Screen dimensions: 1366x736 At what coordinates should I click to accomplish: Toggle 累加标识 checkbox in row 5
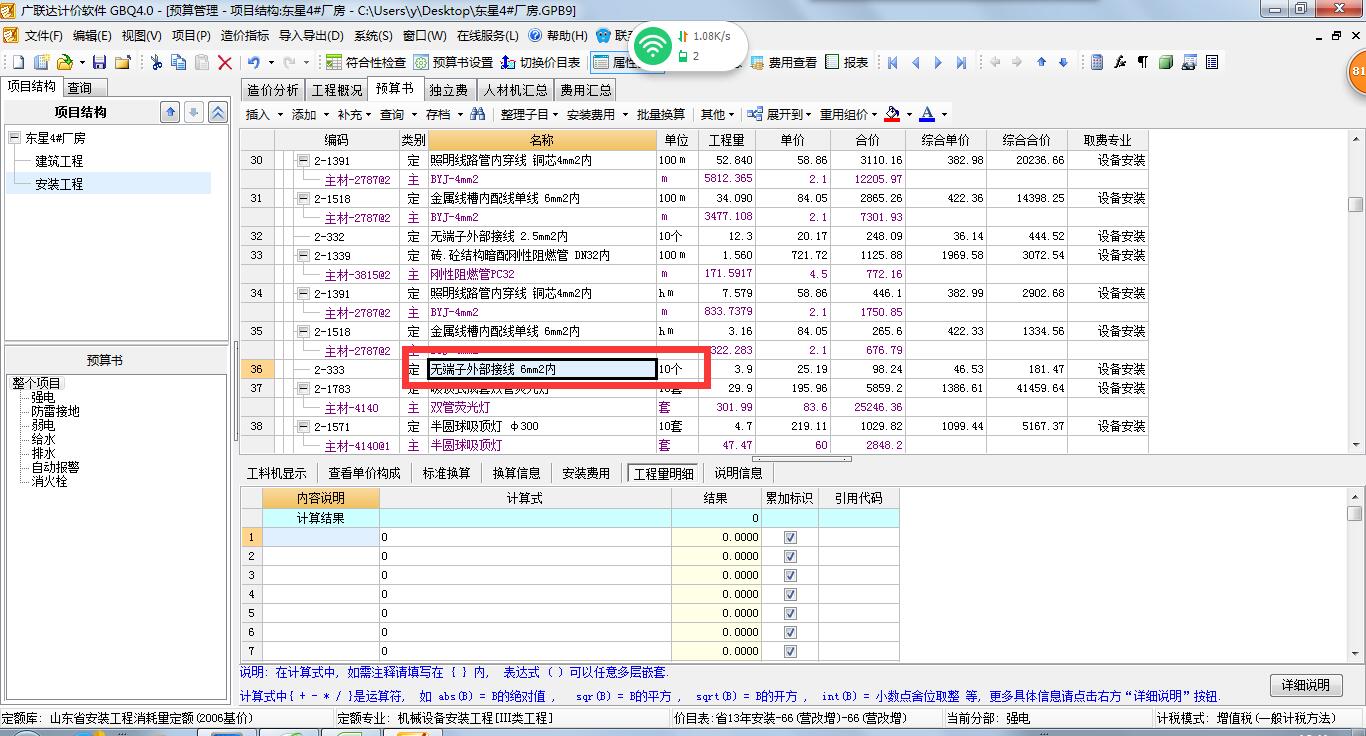pyautogui.click(x=791, y=613)
